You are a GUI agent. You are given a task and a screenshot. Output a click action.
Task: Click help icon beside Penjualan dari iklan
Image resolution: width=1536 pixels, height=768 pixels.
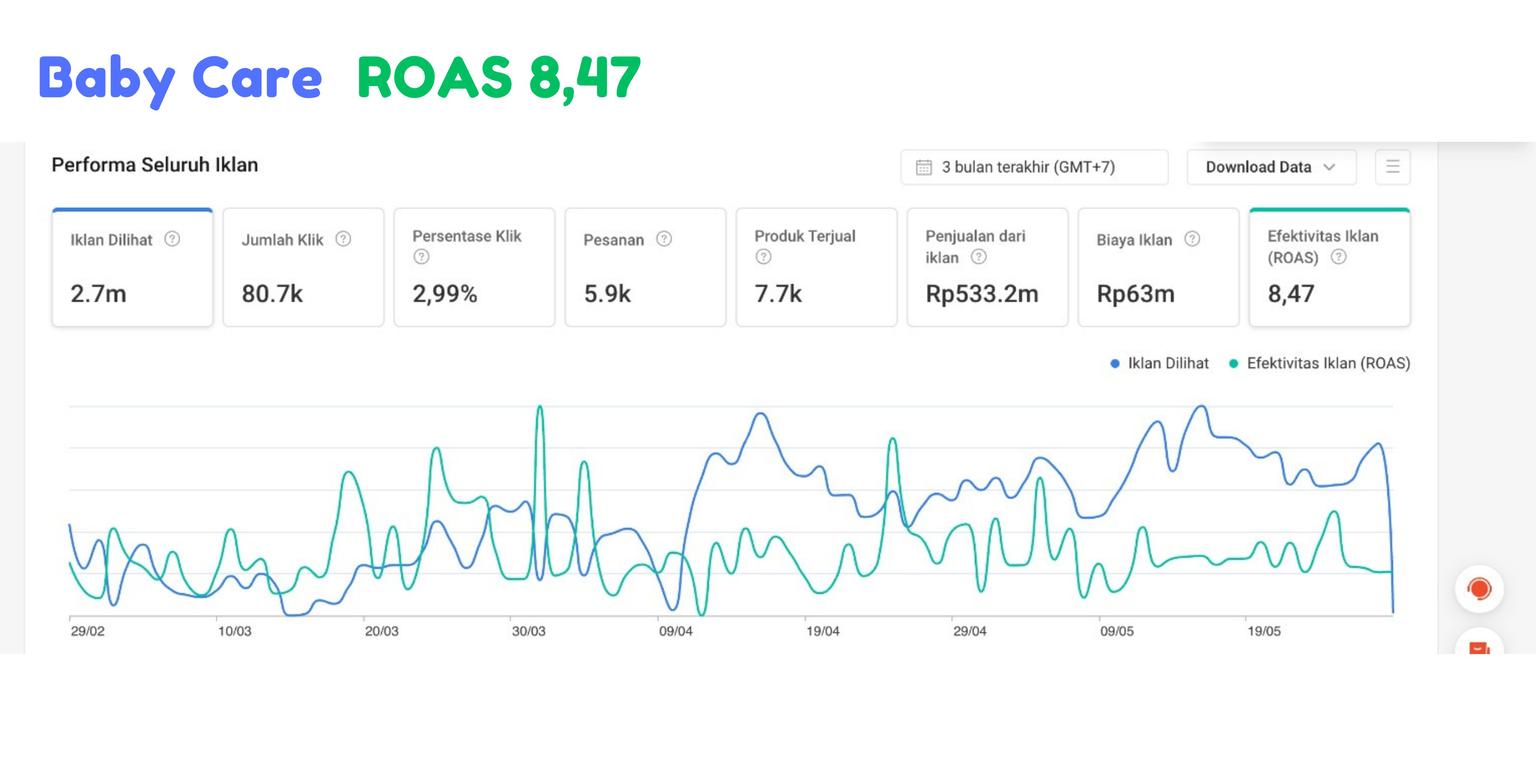click(979, 257)
